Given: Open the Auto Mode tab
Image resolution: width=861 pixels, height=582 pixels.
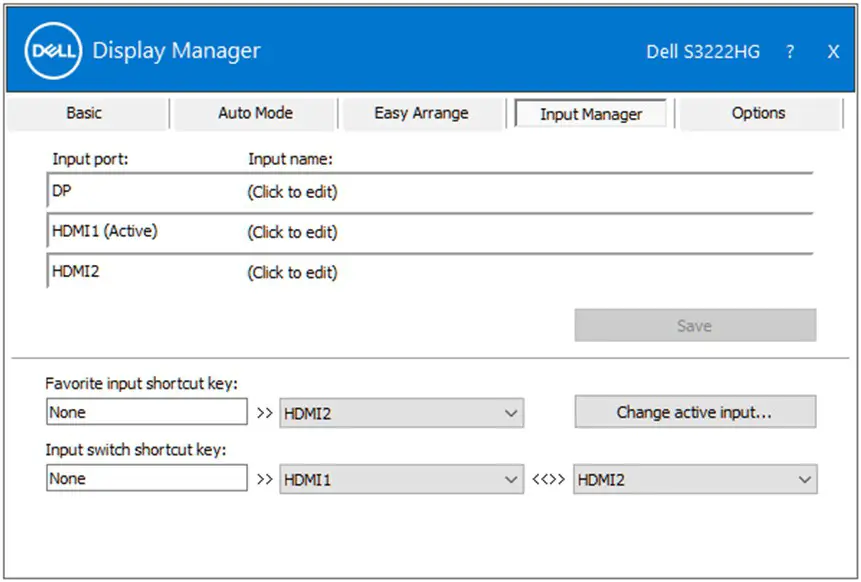Looking at the screenshot, I should point(255,113).
